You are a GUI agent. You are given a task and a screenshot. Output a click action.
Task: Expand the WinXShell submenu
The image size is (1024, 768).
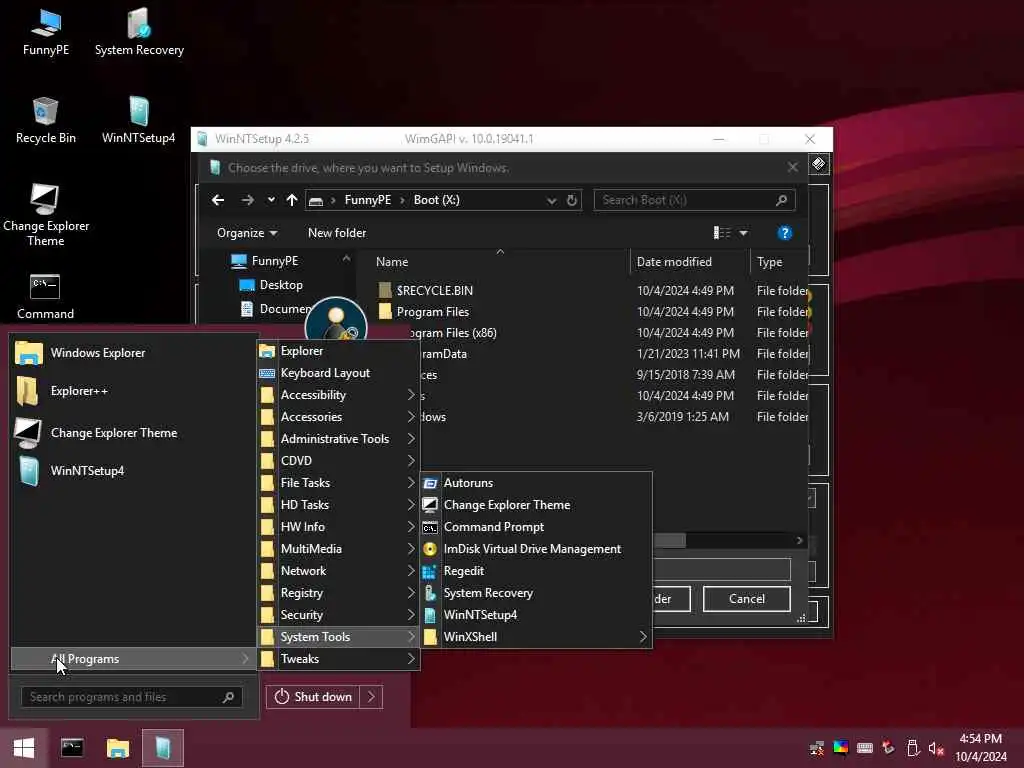click(536, 637)
